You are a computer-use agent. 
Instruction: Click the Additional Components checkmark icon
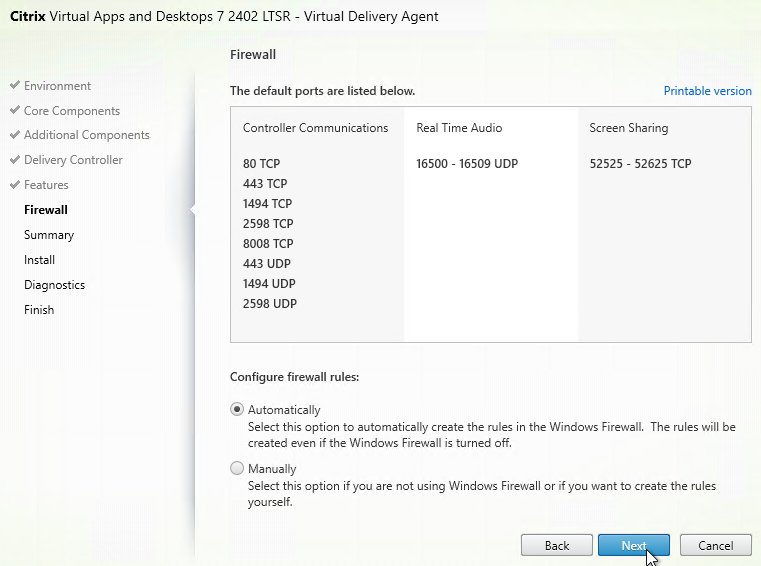point(15,134)
